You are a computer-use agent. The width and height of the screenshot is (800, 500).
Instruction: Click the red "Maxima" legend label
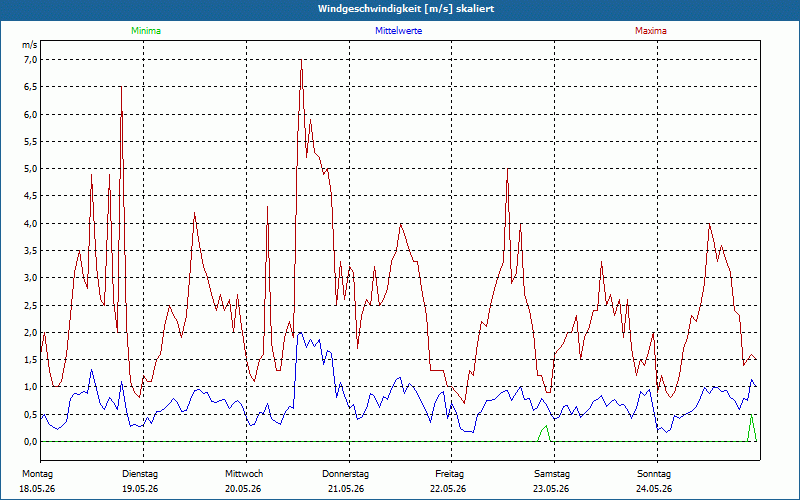651,31
